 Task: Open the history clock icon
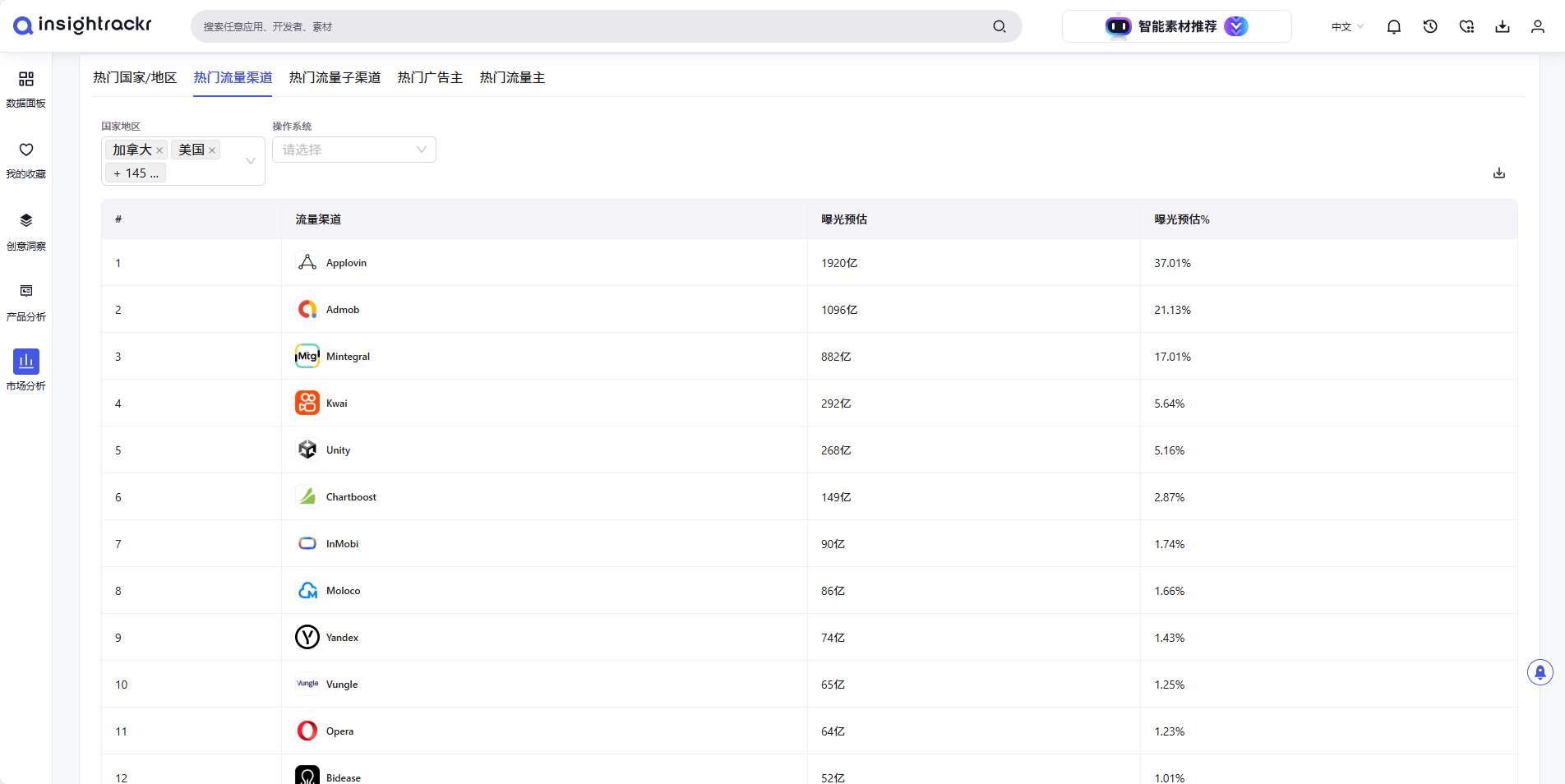pos(1430,26)
